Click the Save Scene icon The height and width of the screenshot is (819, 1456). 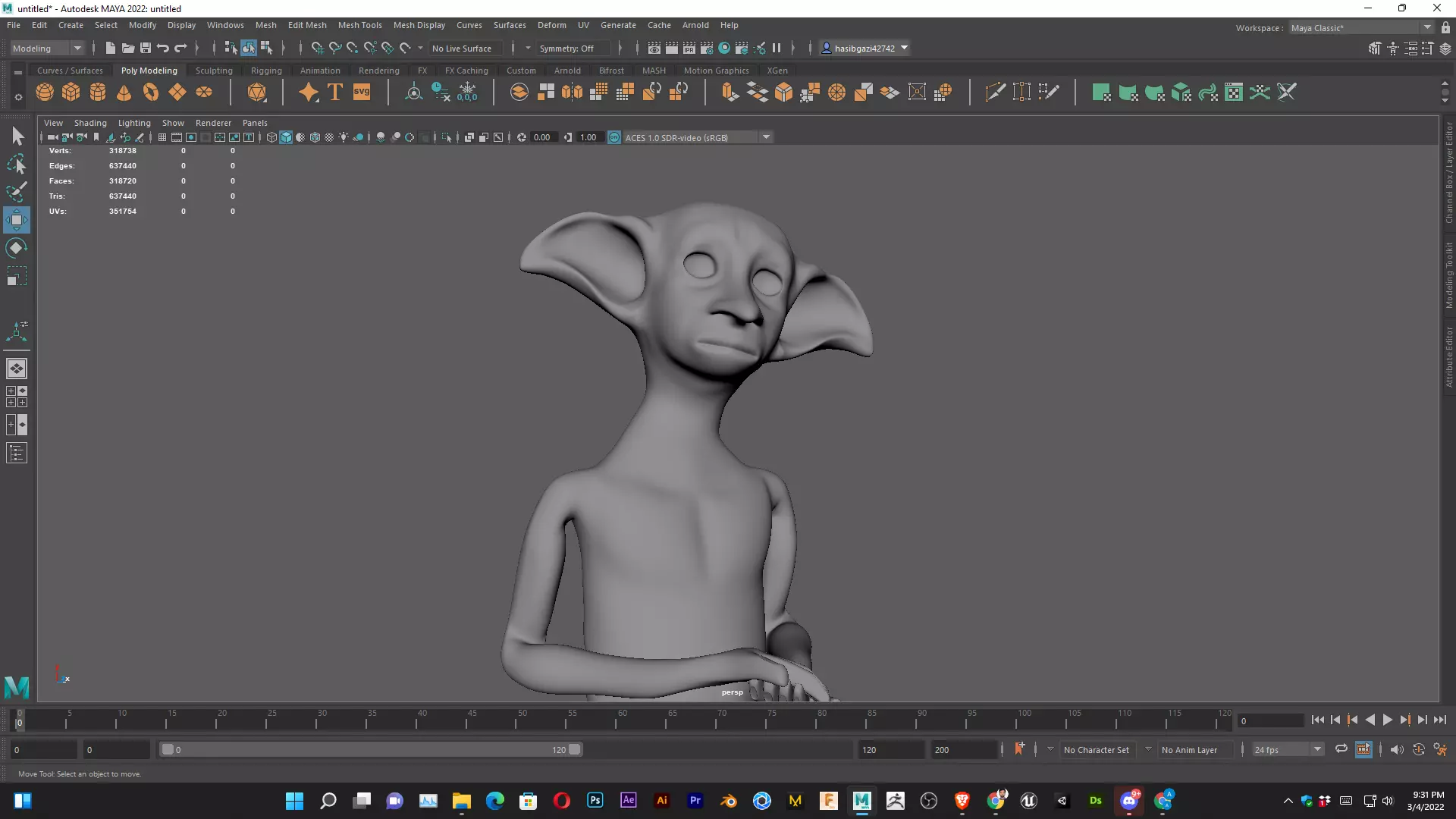[x=146, y=49]
